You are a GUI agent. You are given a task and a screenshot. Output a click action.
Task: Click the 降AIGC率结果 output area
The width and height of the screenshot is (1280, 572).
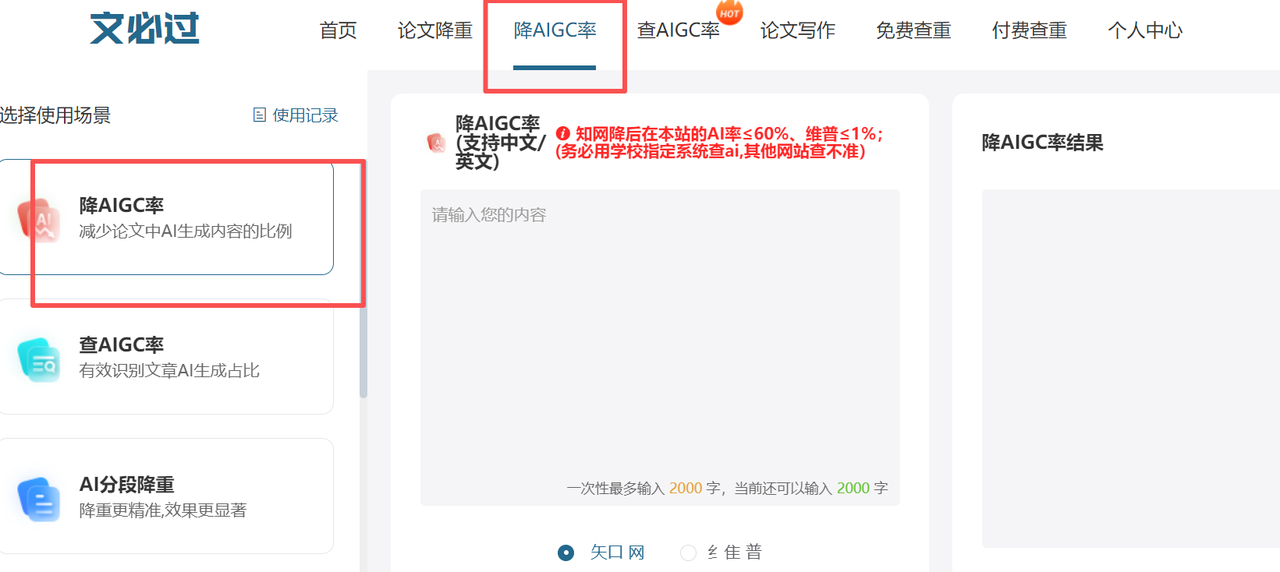point(1131,368)
